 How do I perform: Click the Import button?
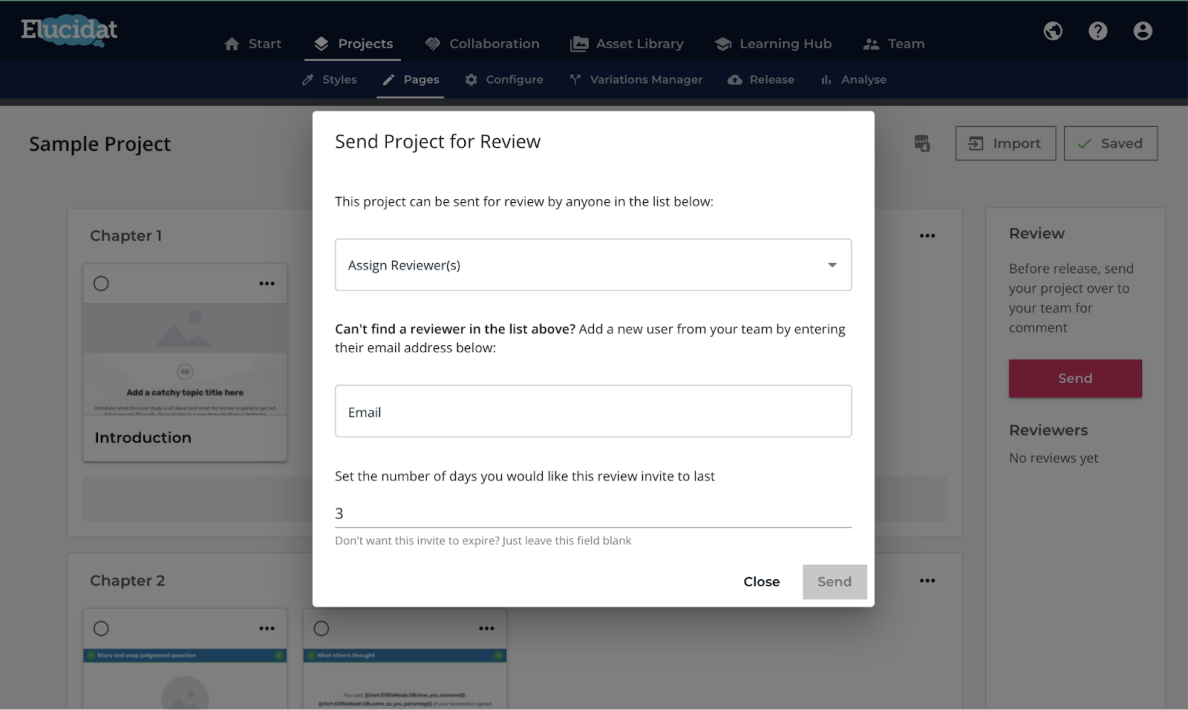pyautogui.click(x=1005, y=143)
